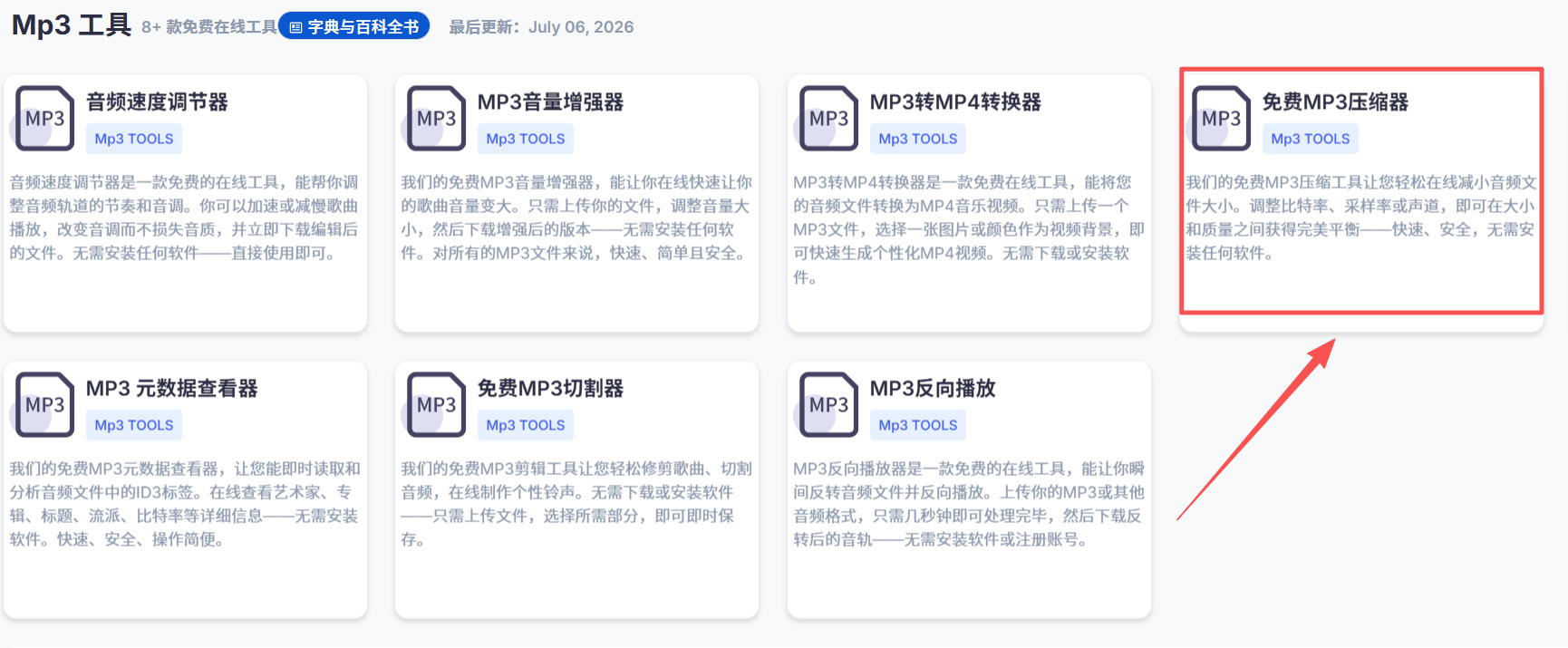Click the Mp3 TOOLS tag under 音频速度调节器
1568x648 pixels.
(x=134, y=139)
